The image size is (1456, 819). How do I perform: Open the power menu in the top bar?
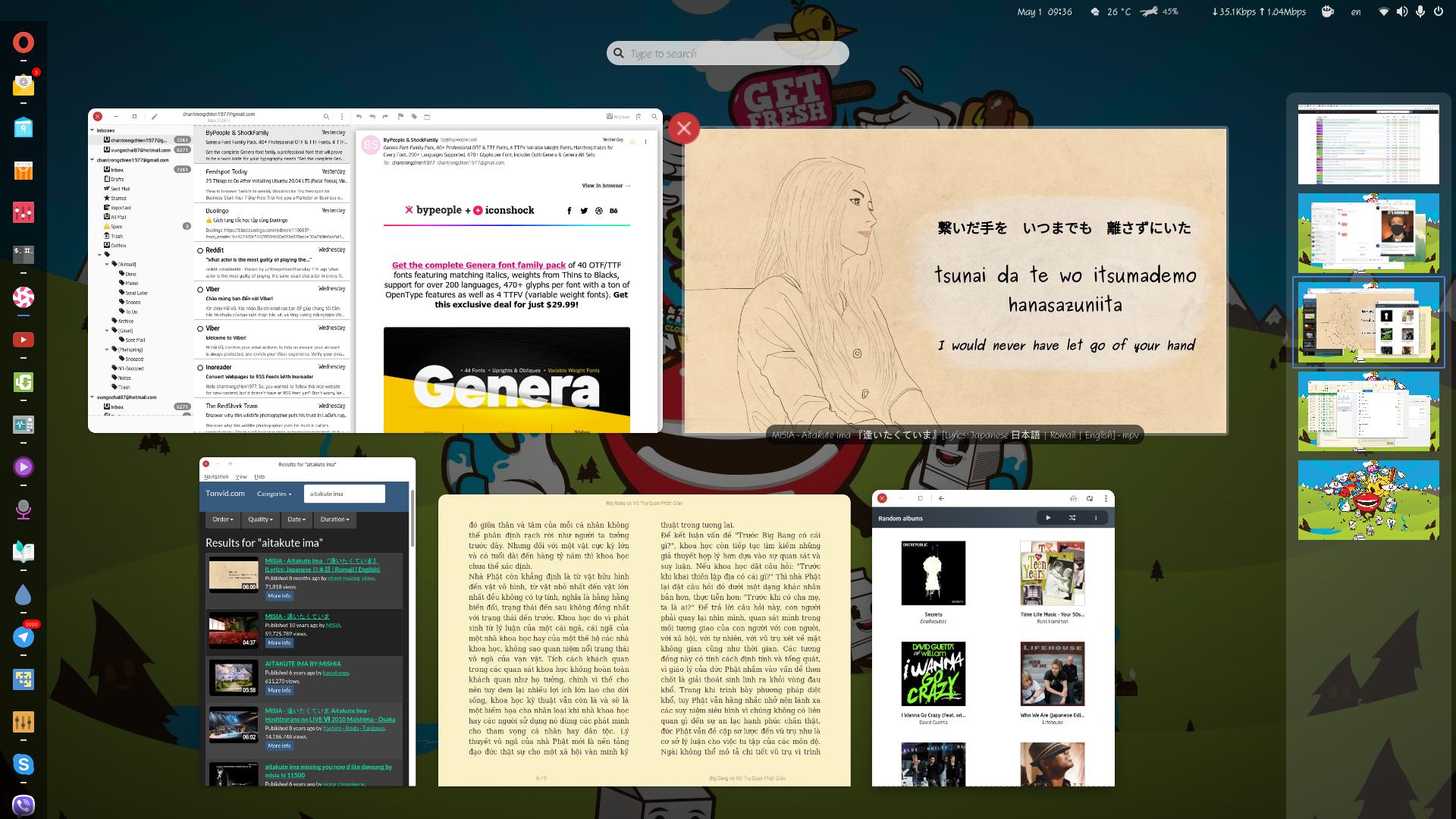point(1438,11)
